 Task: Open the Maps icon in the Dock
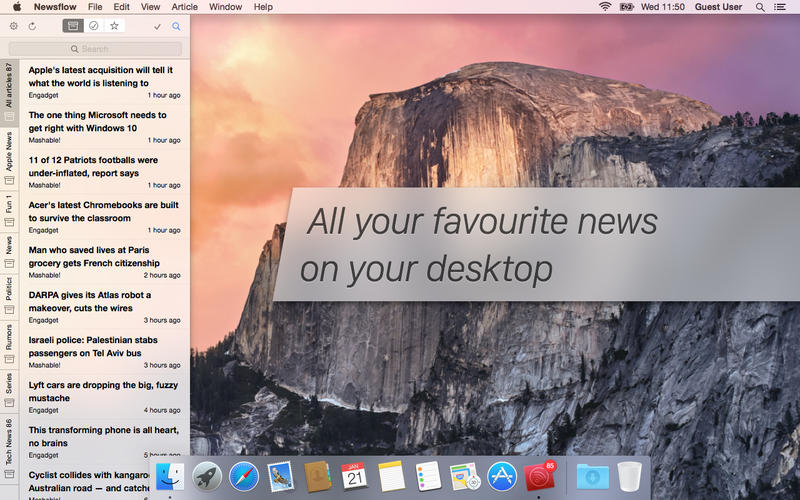pos(465,477)
